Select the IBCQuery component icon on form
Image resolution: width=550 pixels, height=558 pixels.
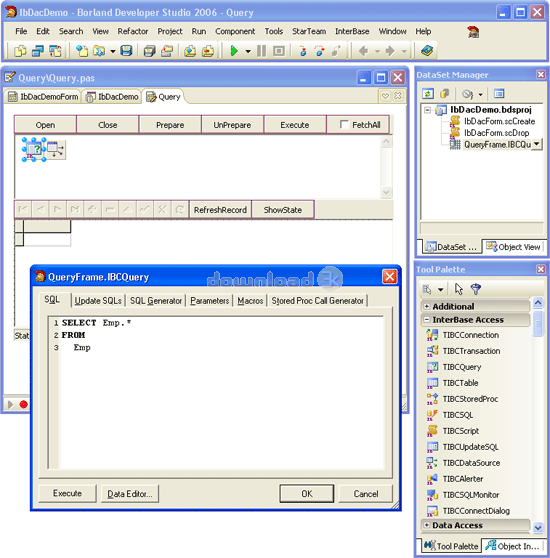click(34, 149)
